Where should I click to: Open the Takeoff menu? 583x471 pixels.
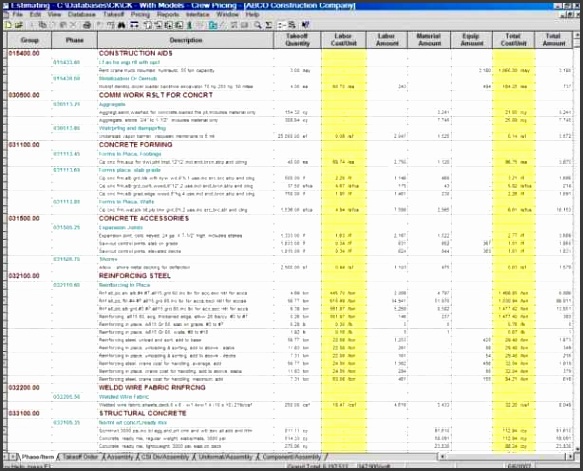click(113, 14)
